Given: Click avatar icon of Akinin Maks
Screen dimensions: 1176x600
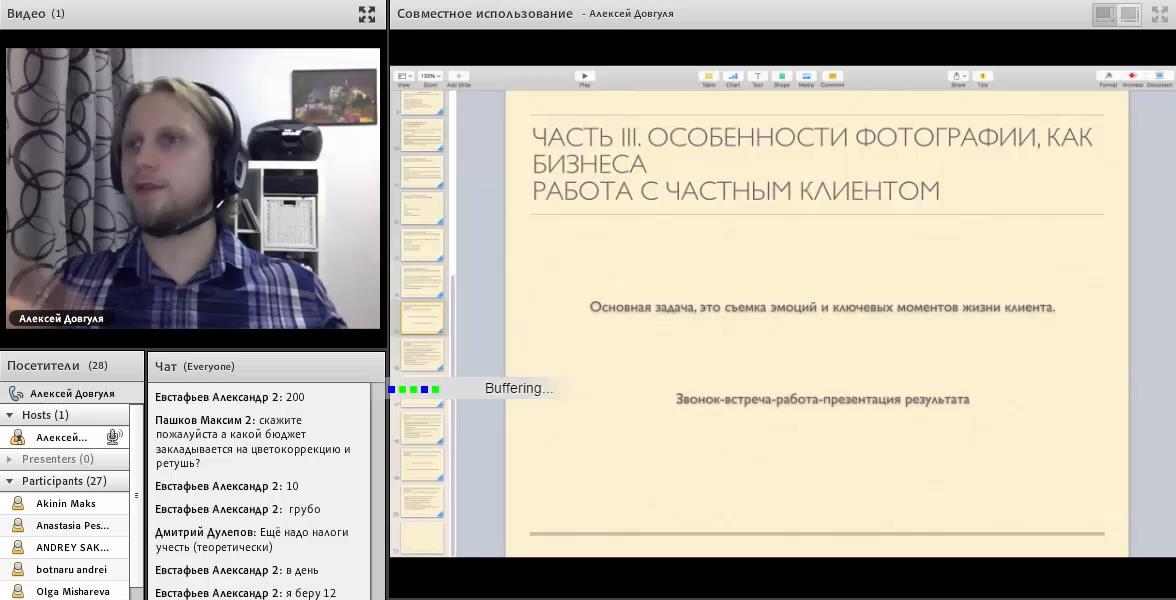Looking at the screenshot, I should point(18,503).
